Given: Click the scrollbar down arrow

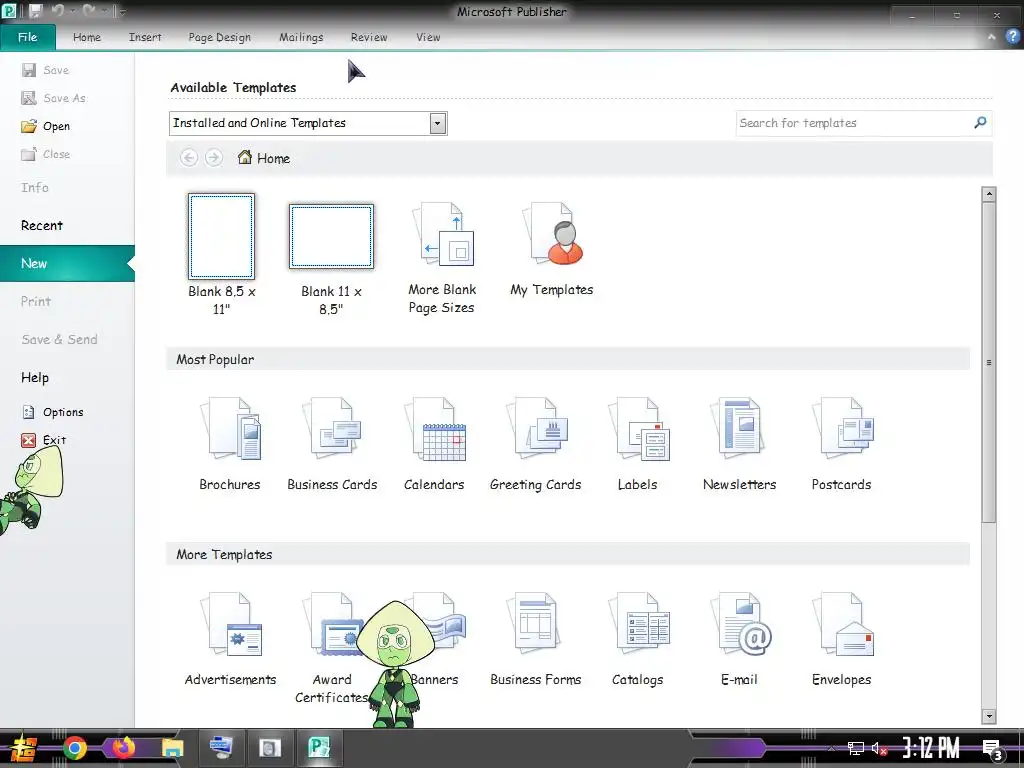Looking at the screenshot, I should [989, 716].
